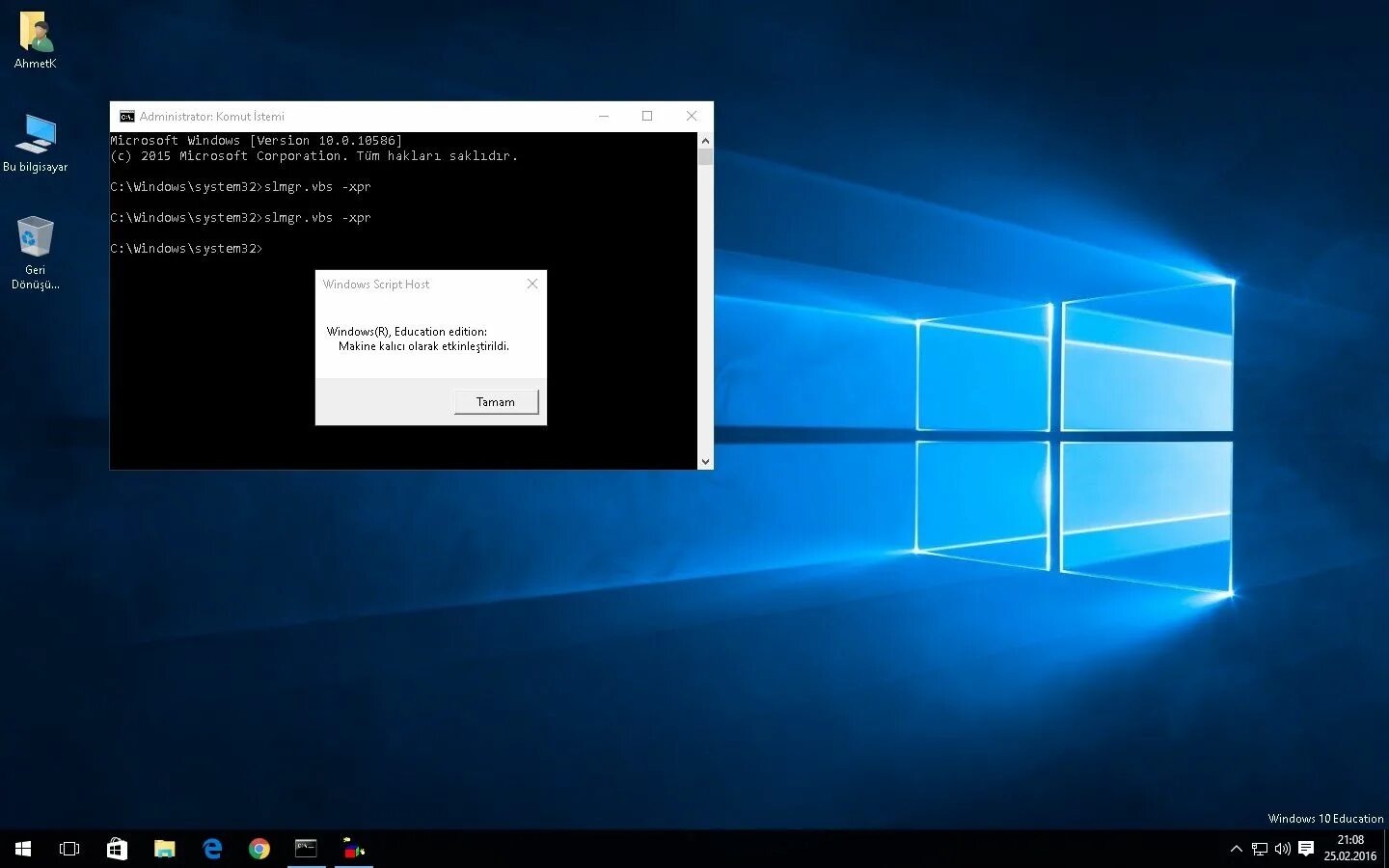Click the 'Makine kalıcı olarak etkinleştirildi.' message
This screenshot has height=868, width=1389.
(x=423, y=346)
